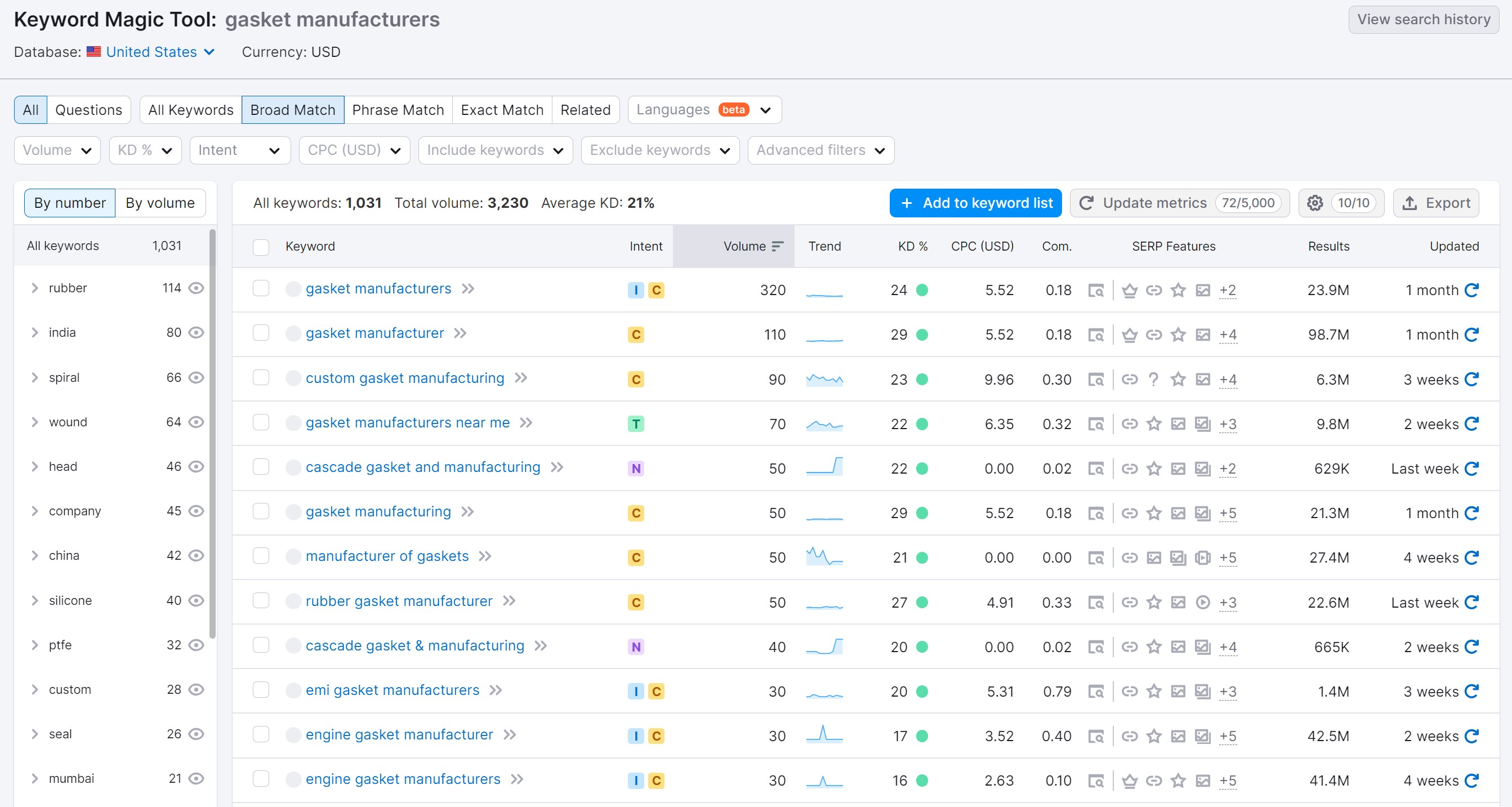
Task: Select the Questions tab
Action: tap(88, 110)
